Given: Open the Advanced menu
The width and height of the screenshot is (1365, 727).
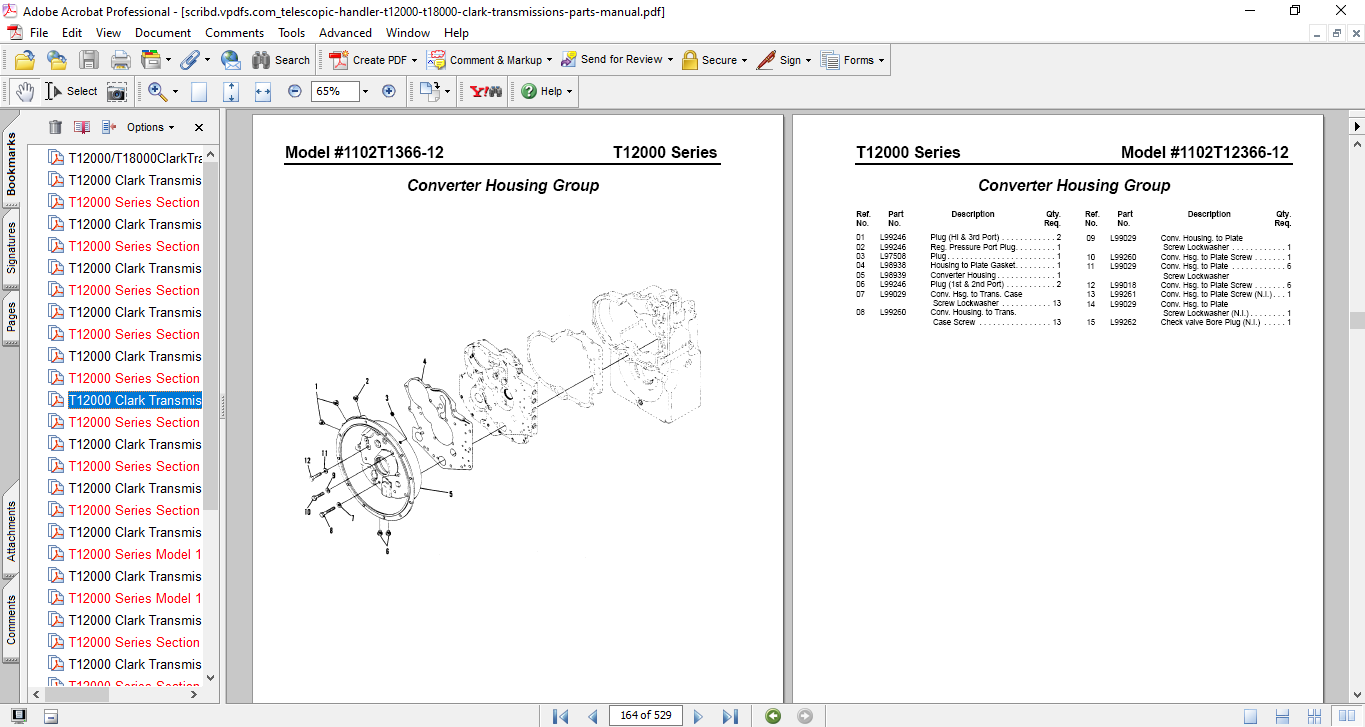Looking at the screenshot, I should 345,33.
